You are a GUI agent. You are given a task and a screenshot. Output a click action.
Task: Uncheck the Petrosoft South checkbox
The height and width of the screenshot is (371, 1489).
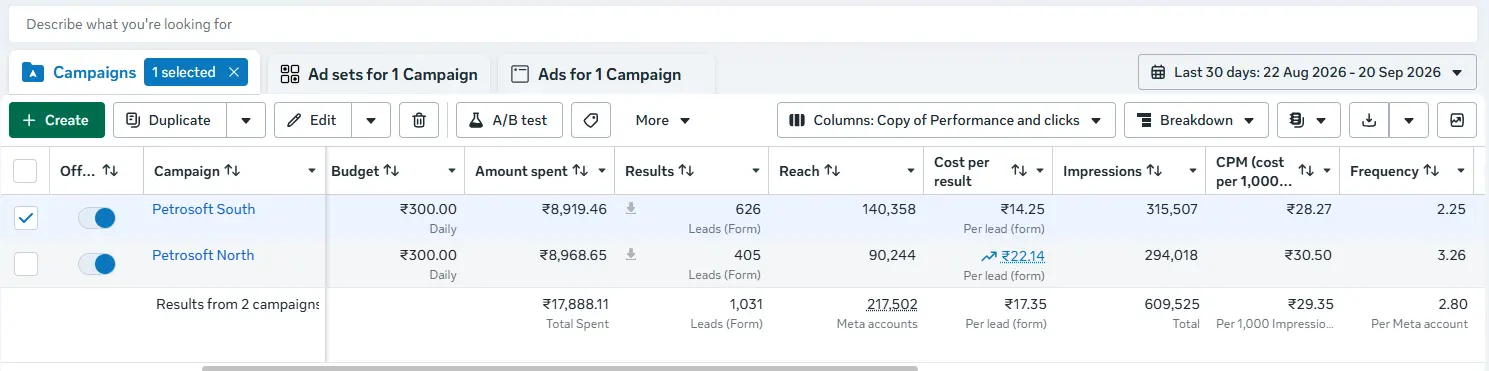[x=25, y=218]
